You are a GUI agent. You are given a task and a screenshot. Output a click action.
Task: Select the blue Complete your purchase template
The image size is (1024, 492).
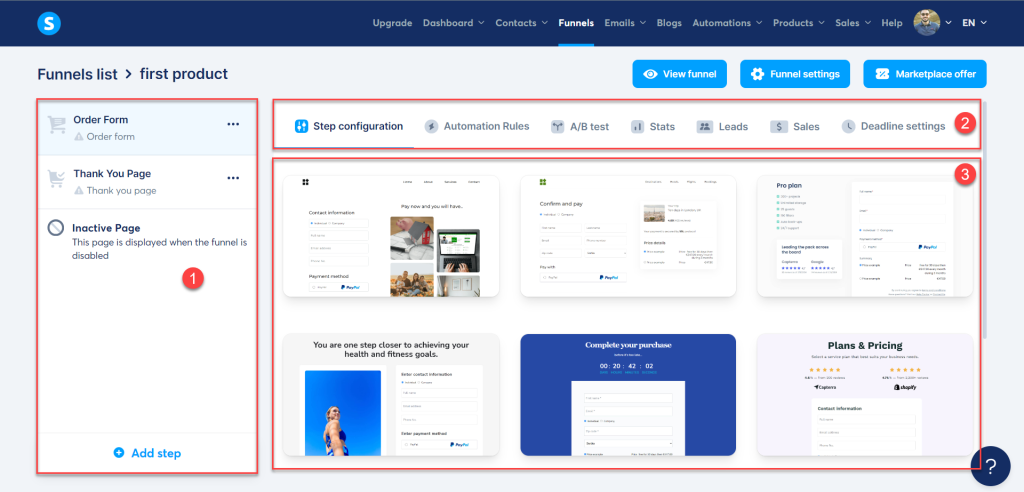coord(628,395)
